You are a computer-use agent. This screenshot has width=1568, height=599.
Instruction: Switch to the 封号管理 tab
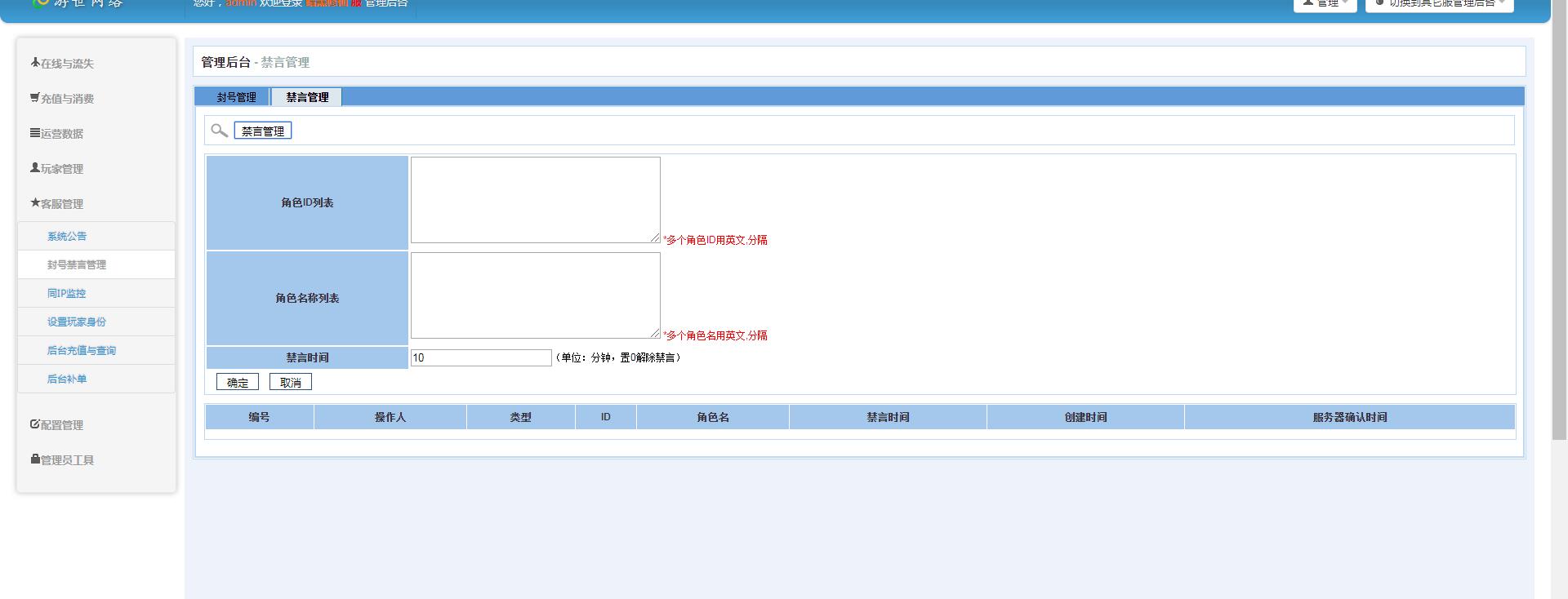[236, 97]
